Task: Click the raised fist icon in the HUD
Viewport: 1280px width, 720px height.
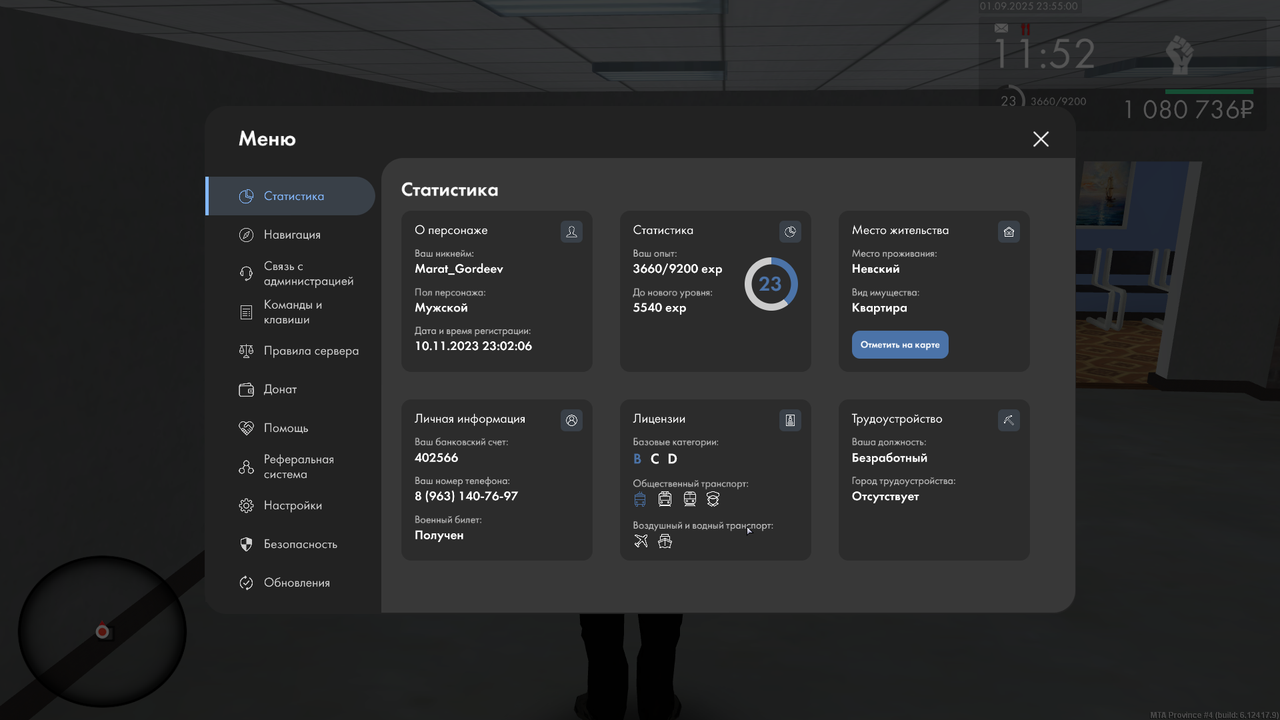Action: [x=1181, y=54]
